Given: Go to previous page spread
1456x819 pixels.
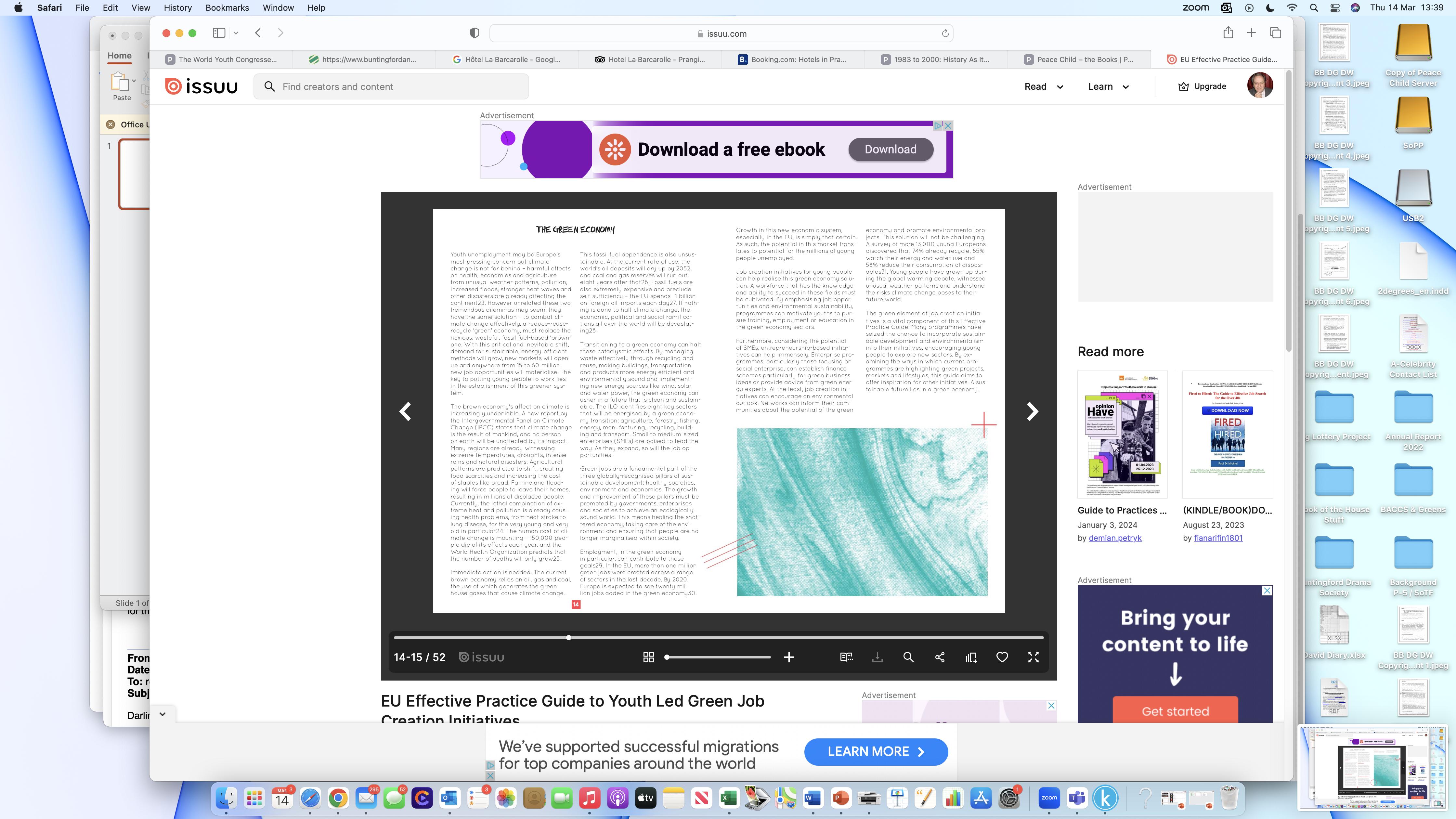Looking at the screenshot, I should (405, 411).
